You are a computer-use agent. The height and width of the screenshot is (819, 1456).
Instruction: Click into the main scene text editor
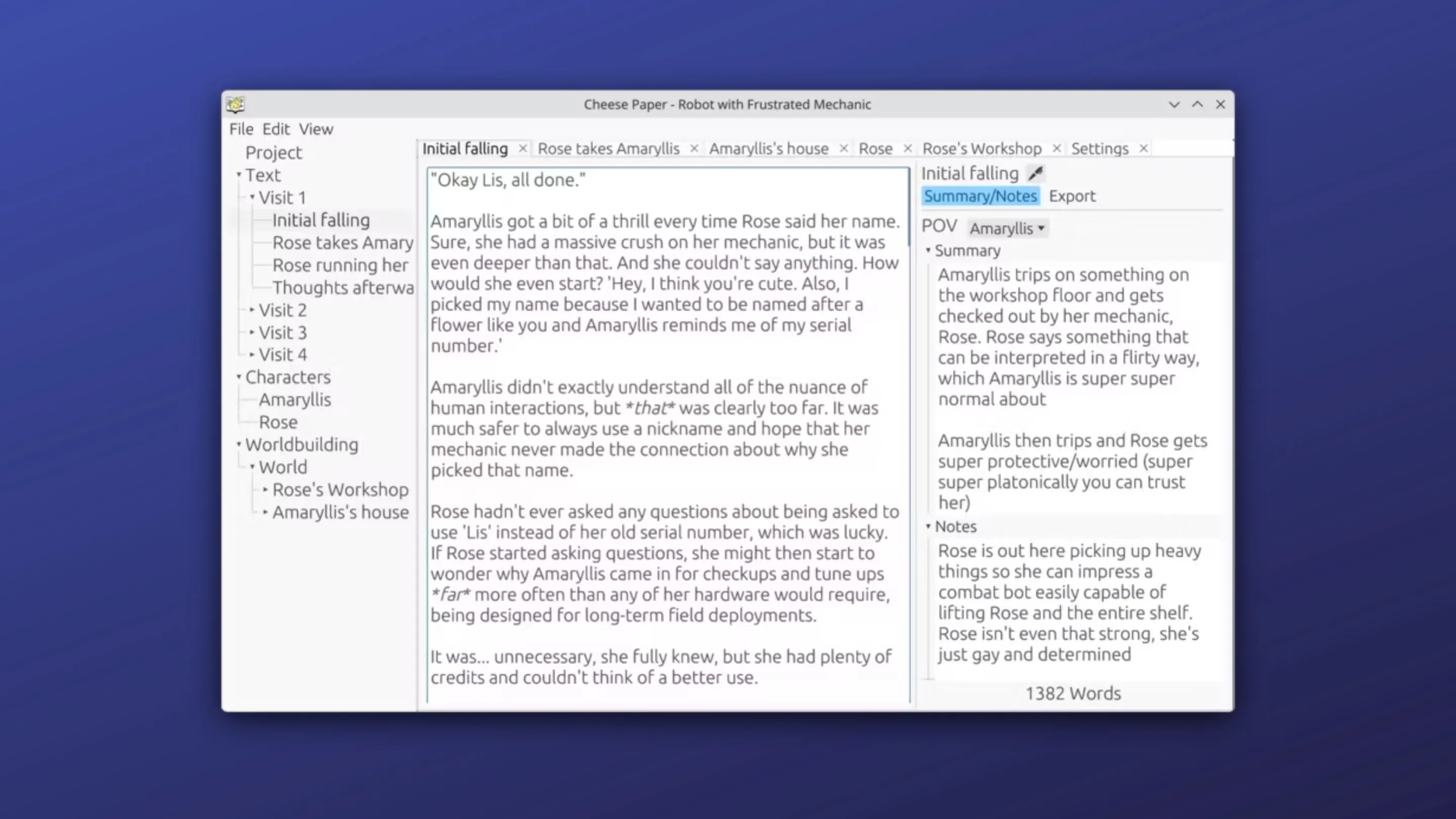tap(668, 435)
